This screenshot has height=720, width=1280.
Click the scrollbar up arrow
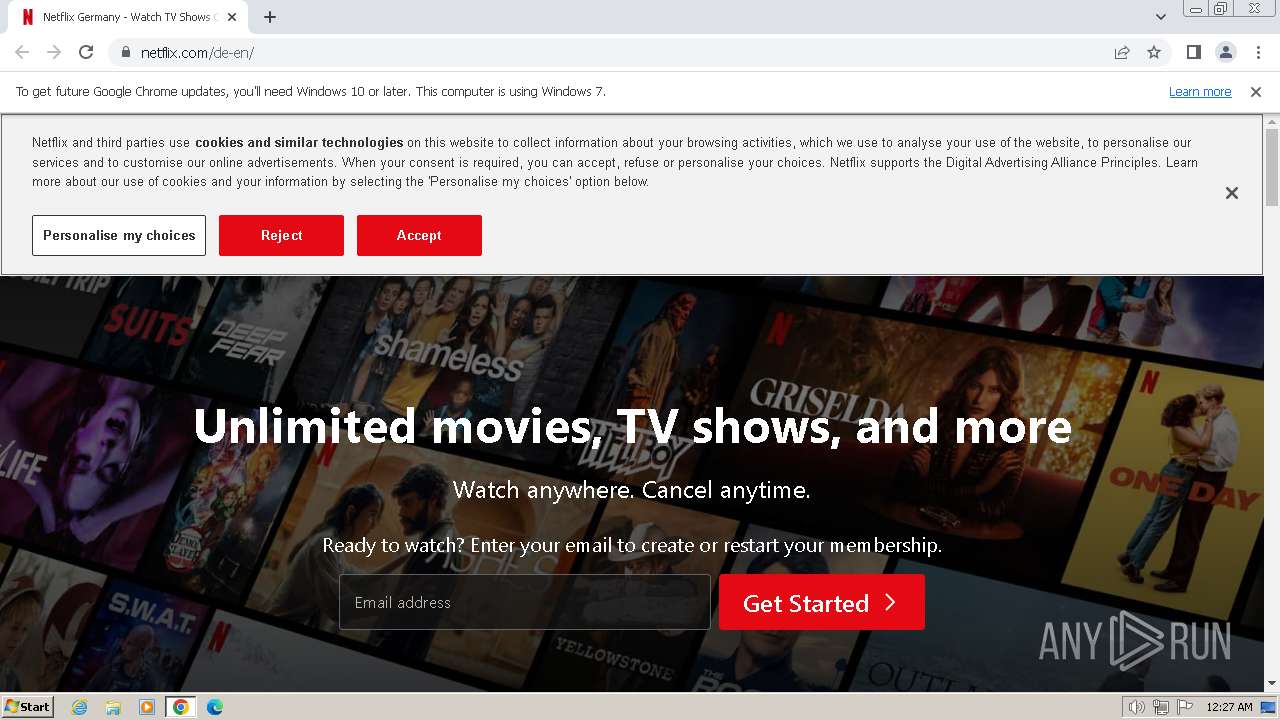tap(1272, 122)
